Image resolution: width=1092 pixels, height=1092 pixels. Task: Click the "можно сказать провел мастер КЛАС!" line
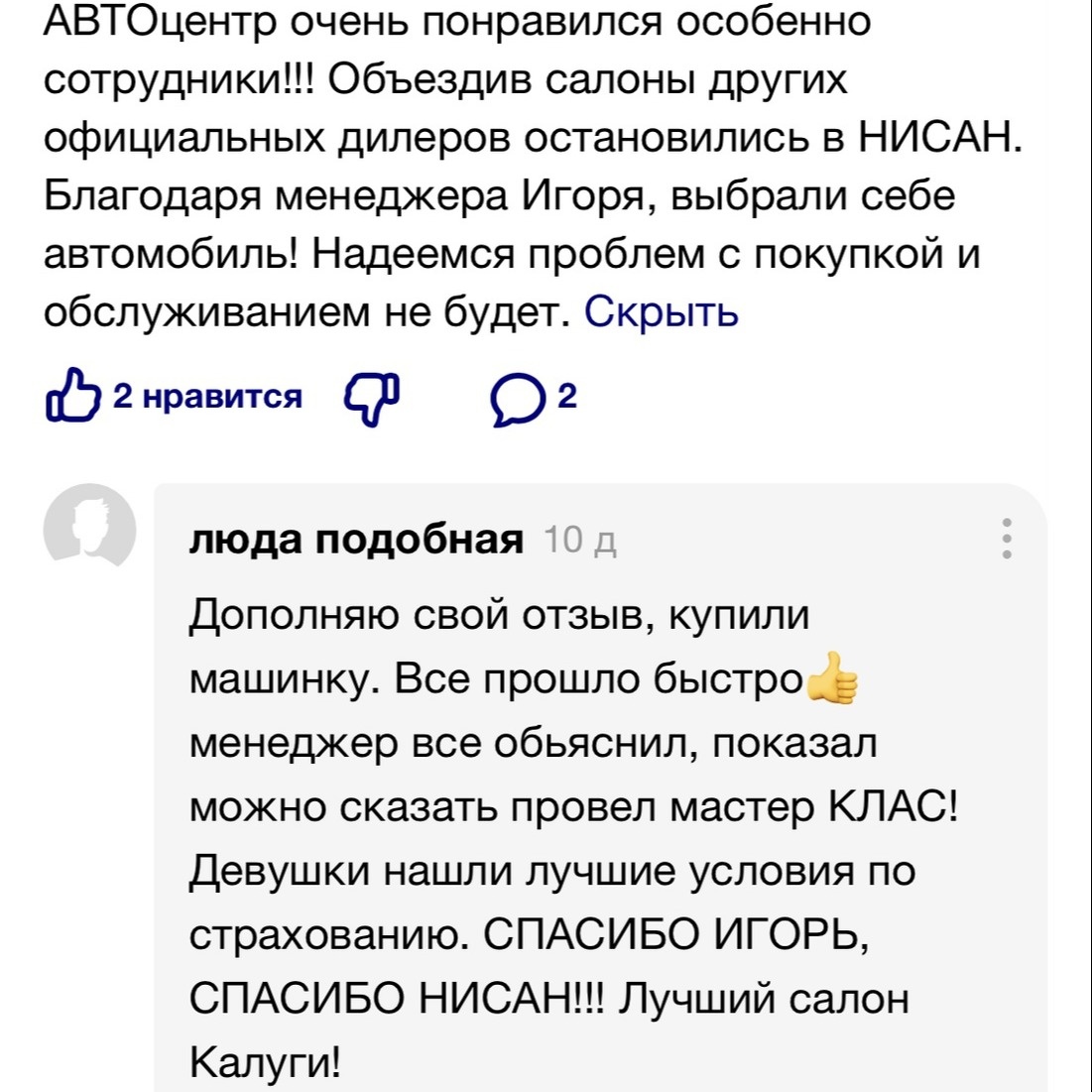pos(573,808)
